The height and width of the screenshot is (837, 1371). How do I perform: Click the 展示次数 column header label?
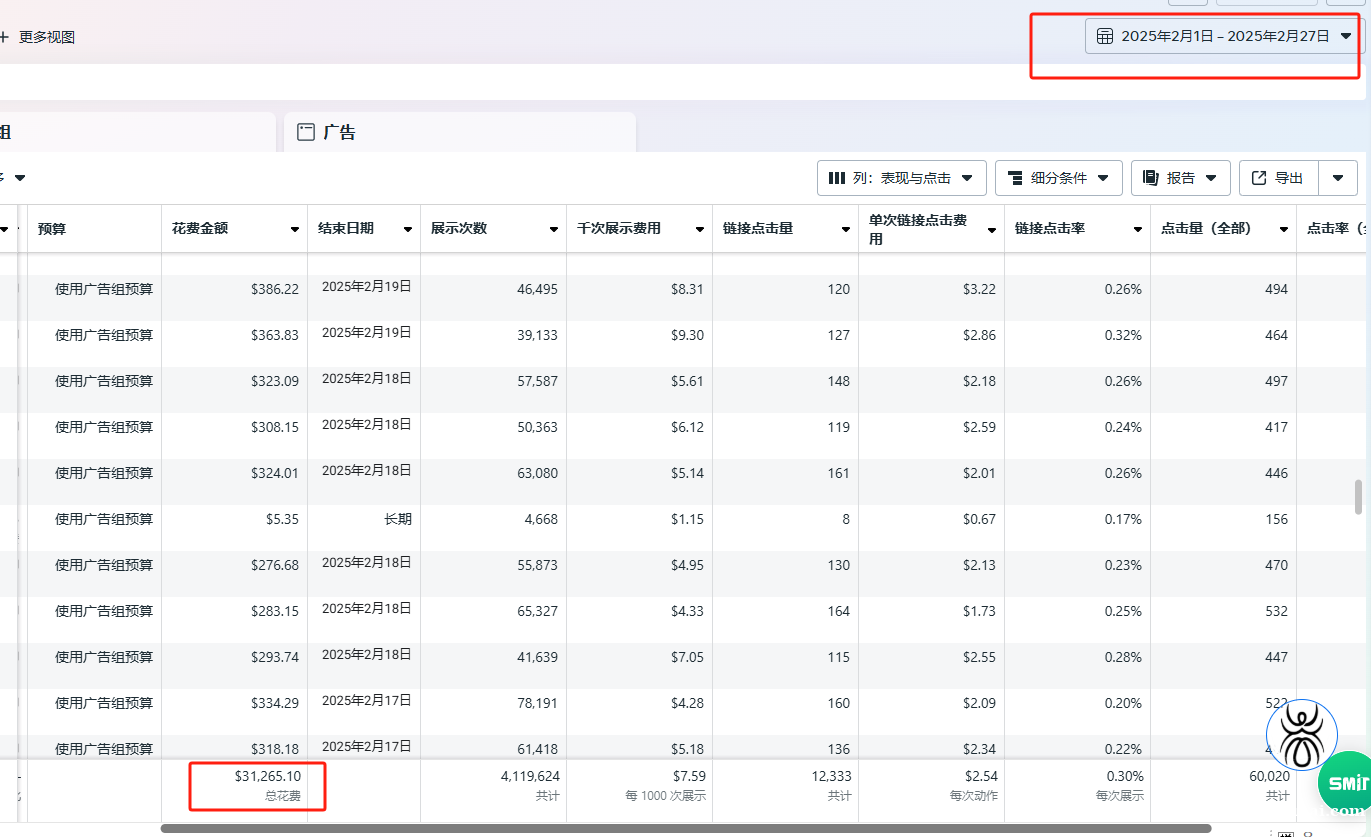(459, 228)
